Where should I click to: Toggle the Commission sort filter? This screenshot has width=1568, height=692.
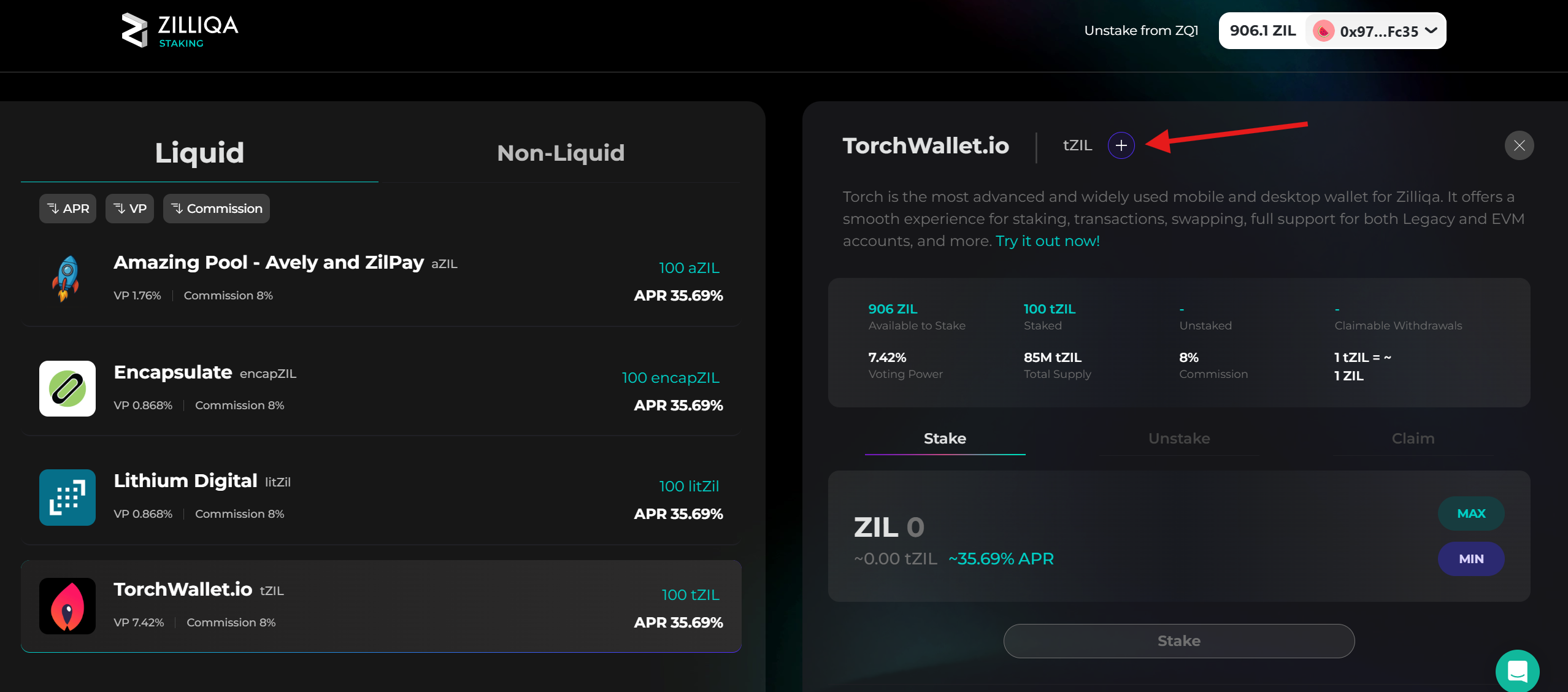point(216,208)
